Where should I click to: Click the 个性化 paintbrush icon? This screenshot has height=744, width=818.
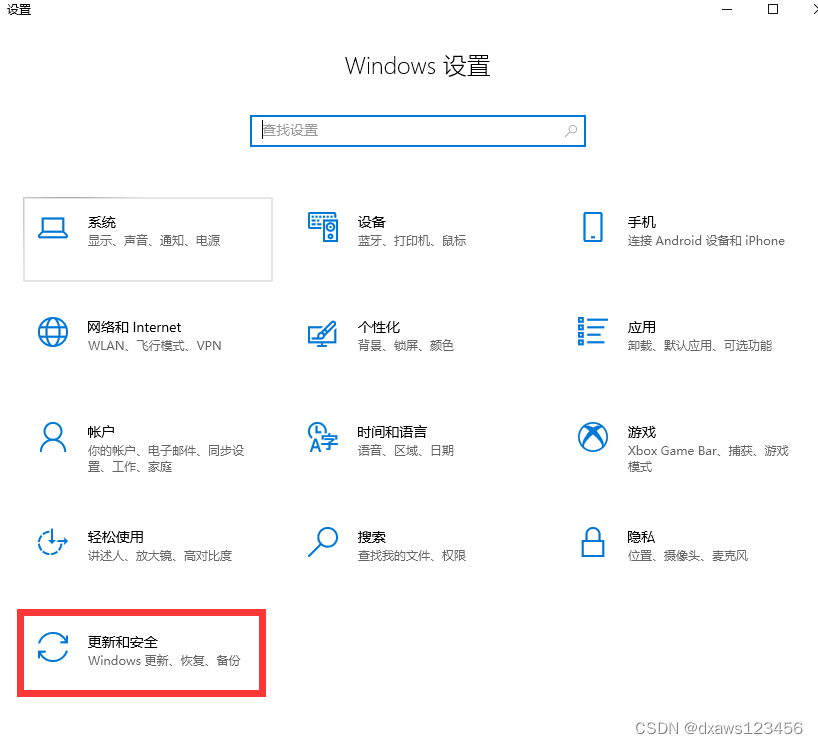(322, 334)
